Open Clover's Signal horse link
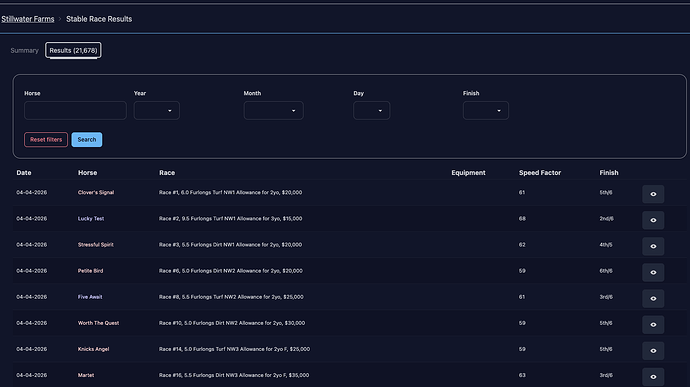Screen dimensions: 690x387 (96, 192)
